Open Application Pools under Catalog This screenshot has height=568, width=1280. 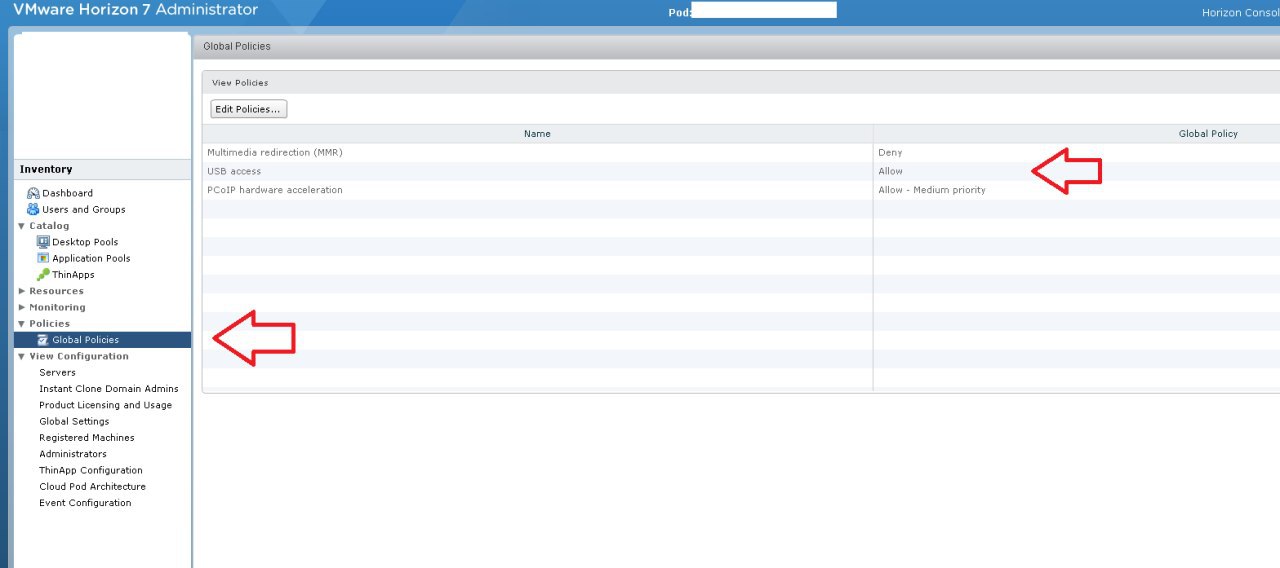pyautogui.click(x=91, y=258)
